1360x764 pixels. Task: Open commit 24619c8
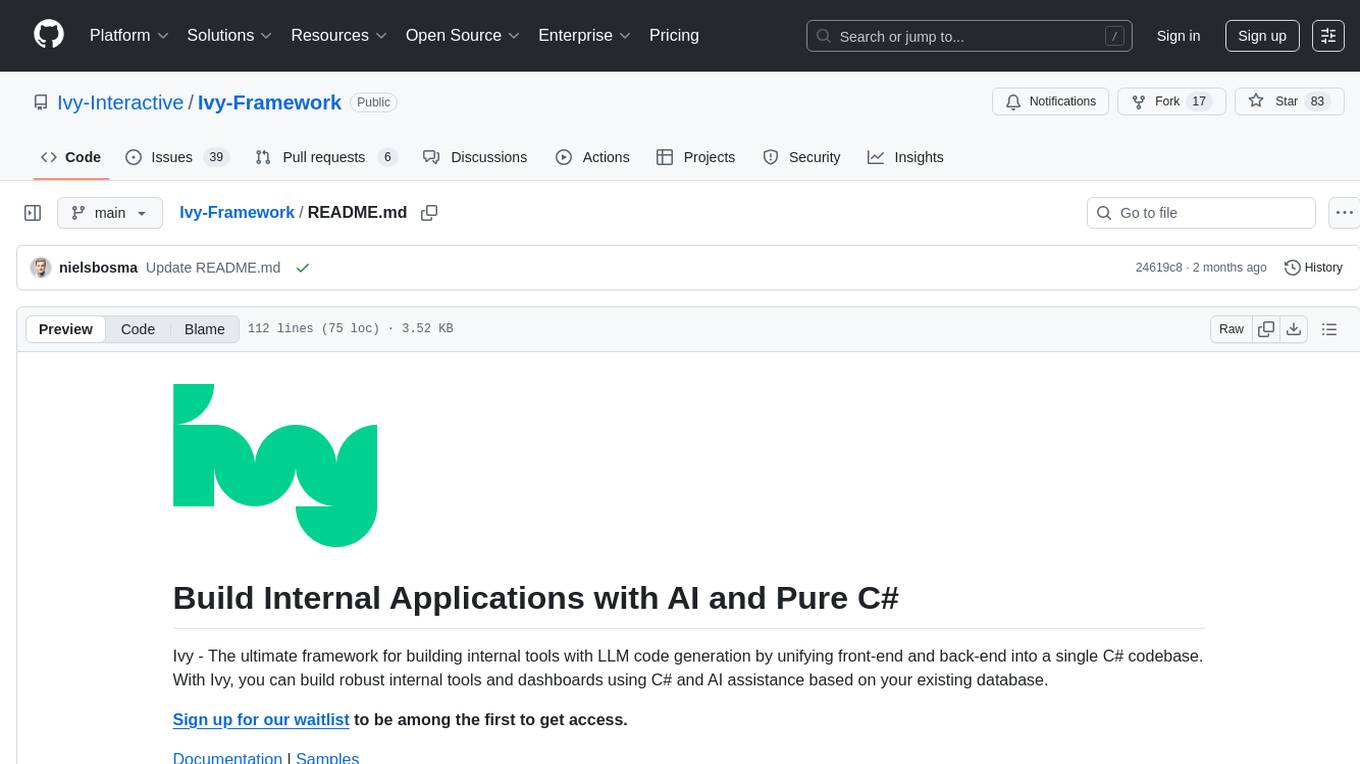click(1159, 268)
